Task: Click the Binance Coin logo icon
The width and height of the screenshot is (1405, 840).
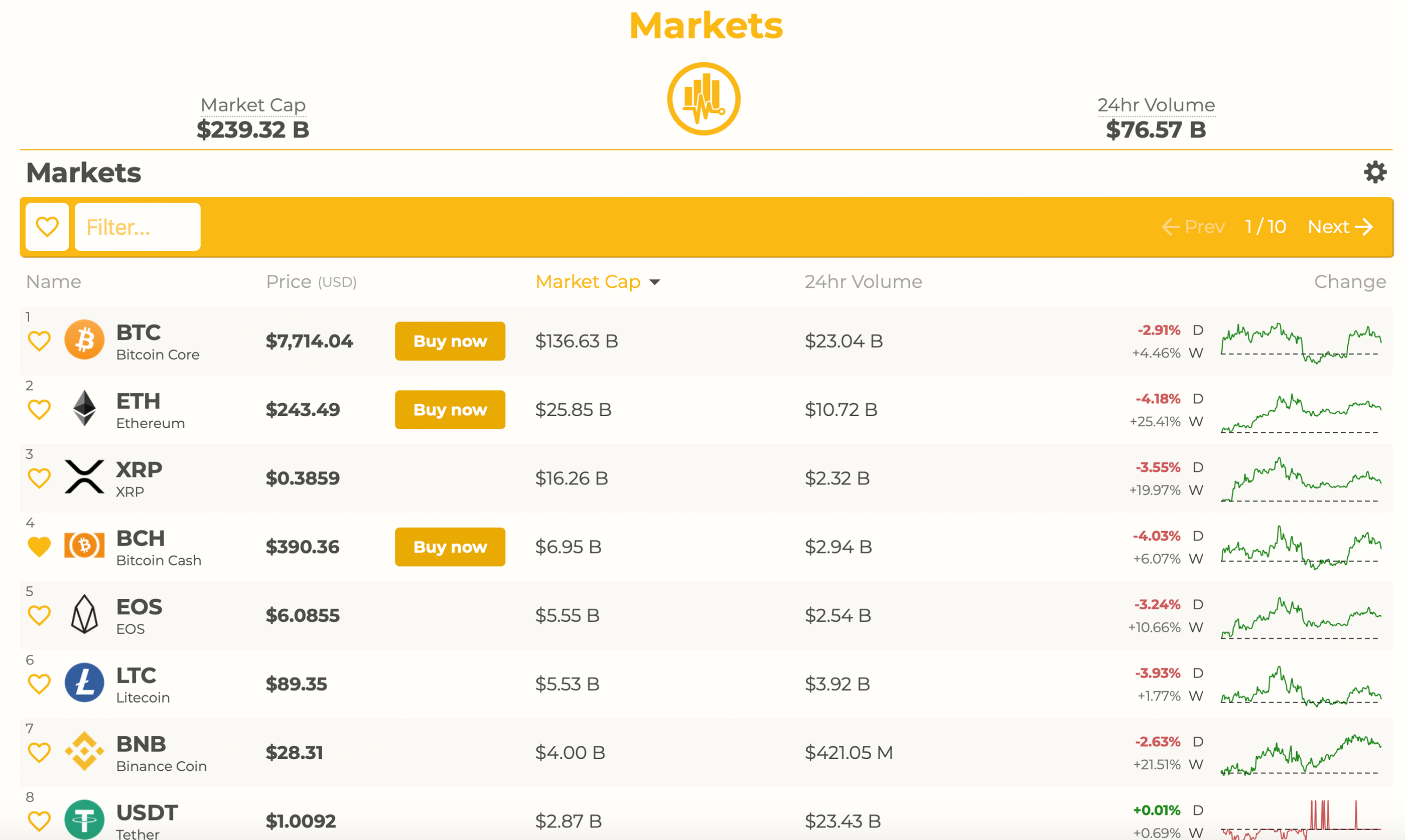Action: click(x=84, y=751)
